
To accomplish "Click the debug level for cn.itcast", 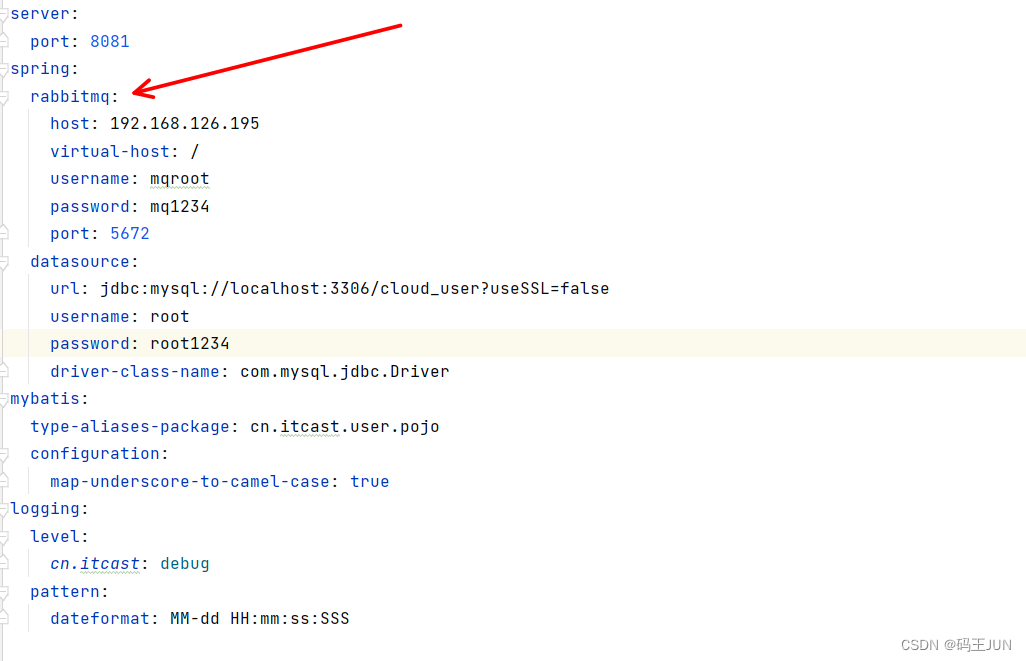I will click(184, 563).
